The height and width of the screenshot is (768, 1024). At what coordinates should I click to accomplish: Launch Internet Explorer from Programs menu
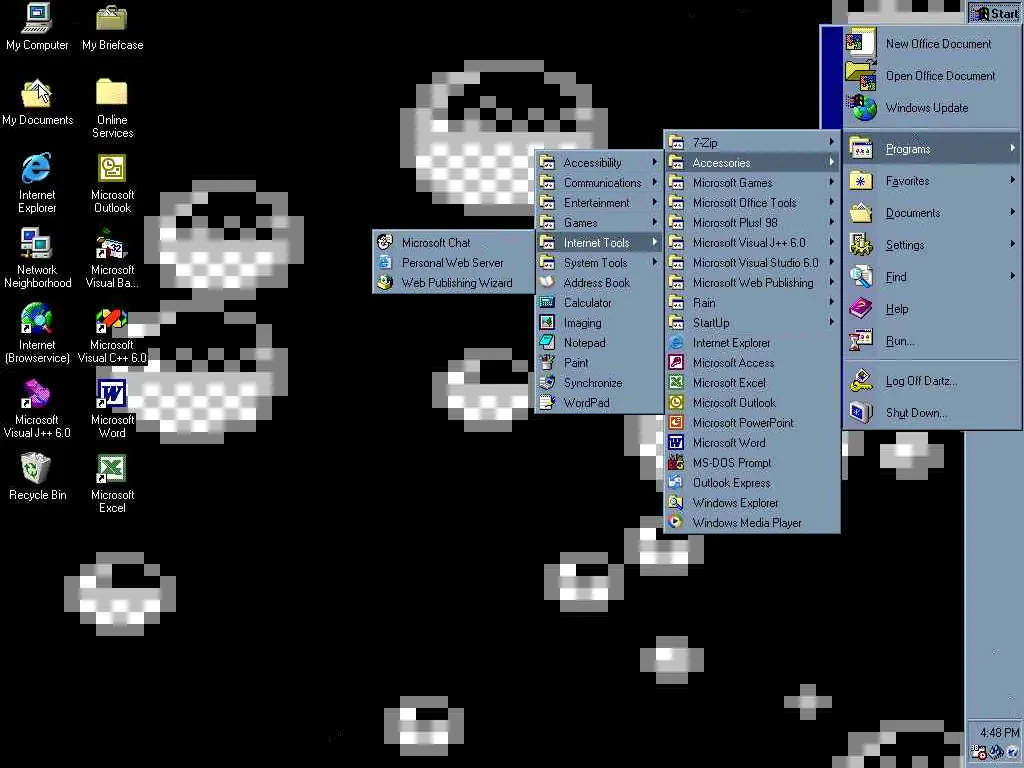(x=752, y=343)
